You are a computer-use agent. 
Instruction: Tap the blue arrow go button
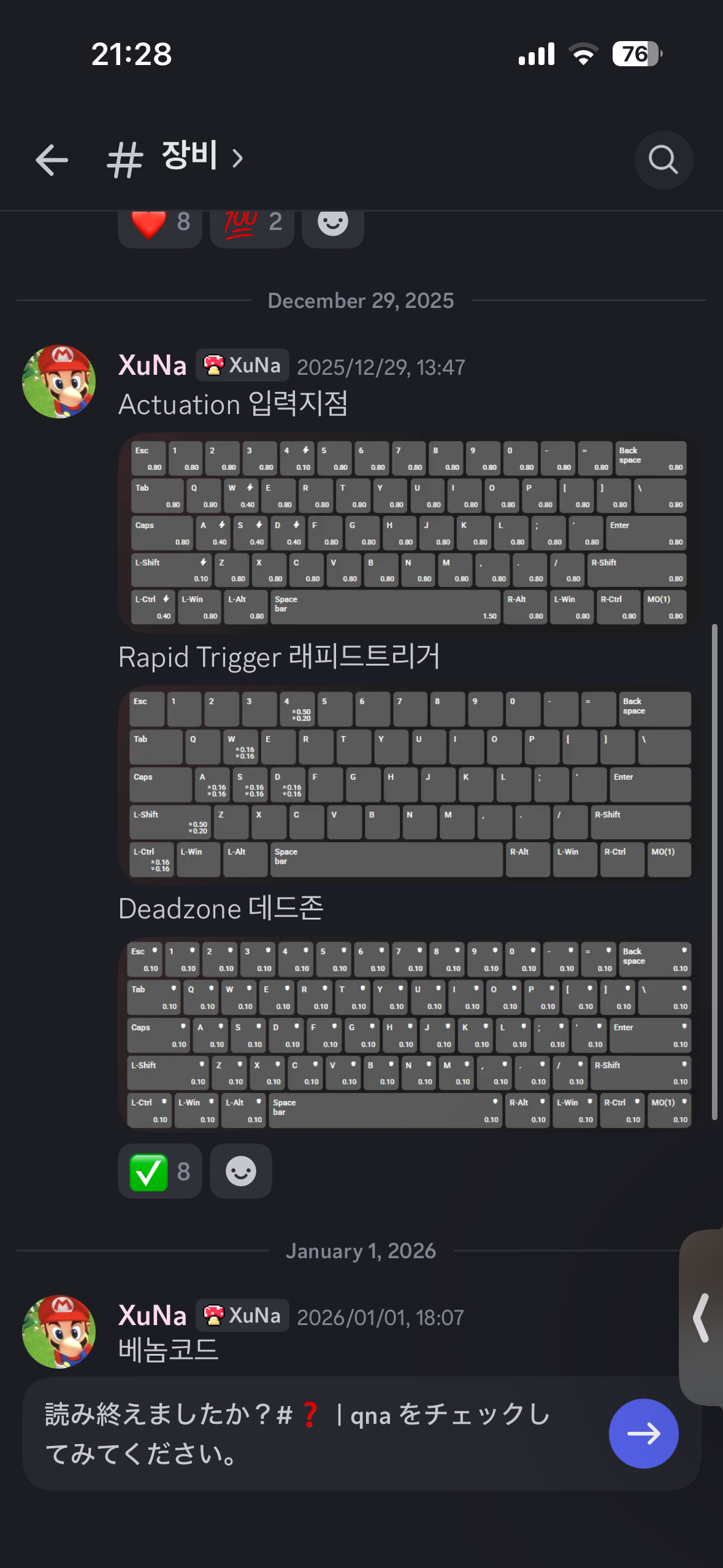(x=643, y=1434)
